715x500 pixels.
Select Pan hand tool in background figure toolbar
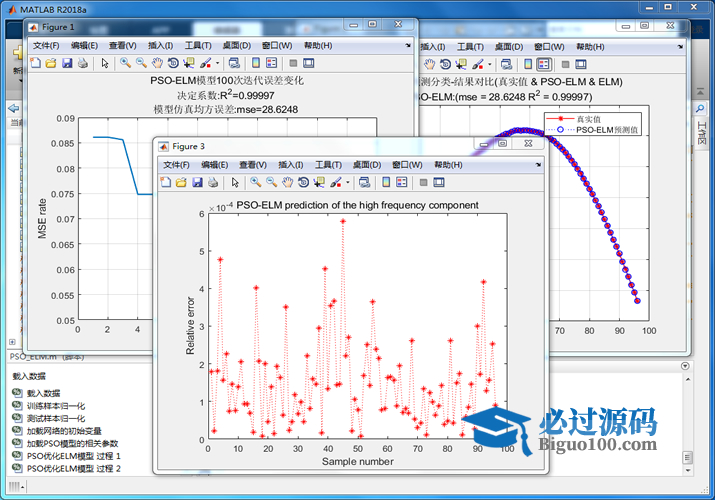coord(429,64)
